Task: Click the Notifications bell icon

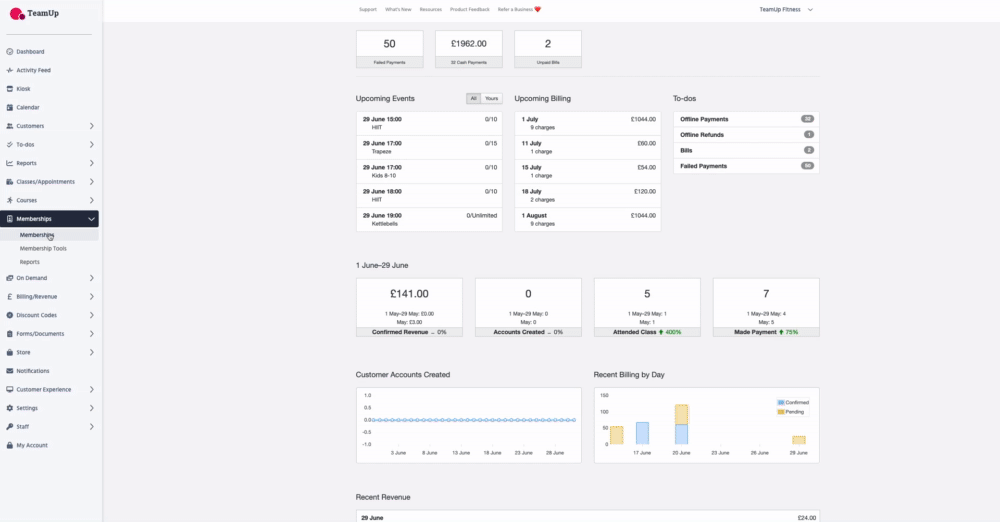Action: 10,371
